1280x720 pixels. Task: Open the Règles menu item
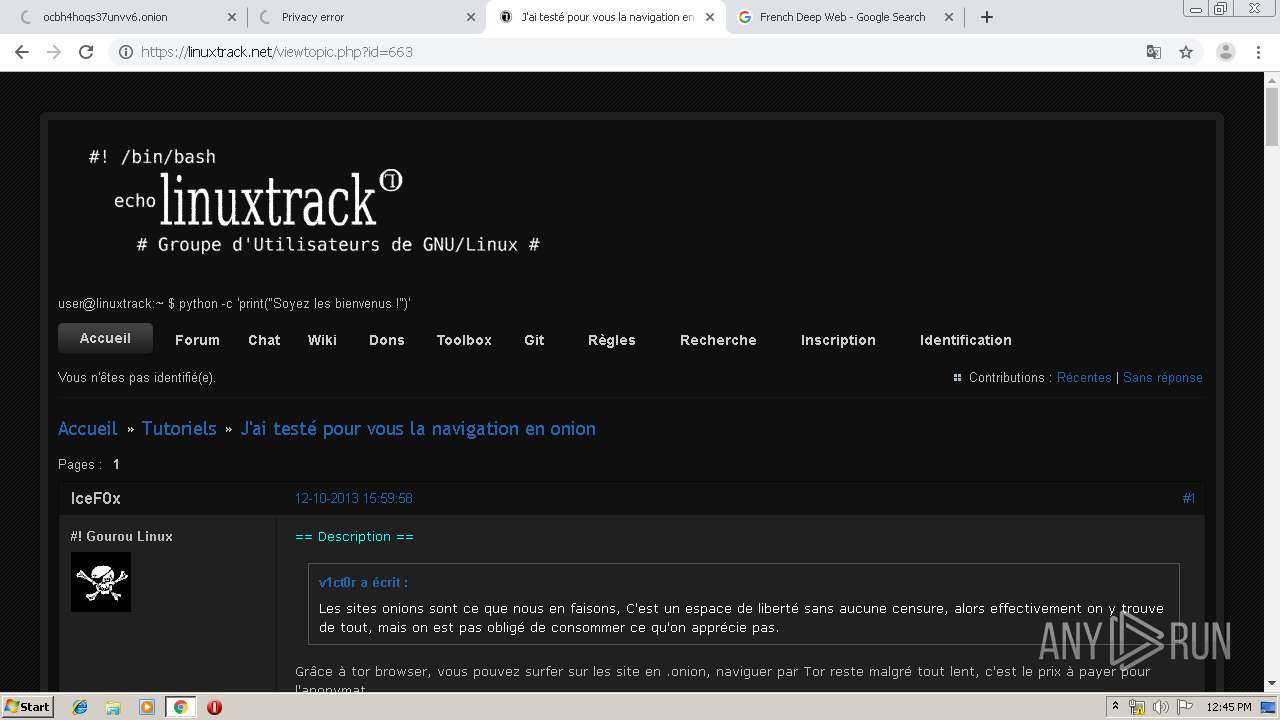pyautogui.click(x=611, y=340)
